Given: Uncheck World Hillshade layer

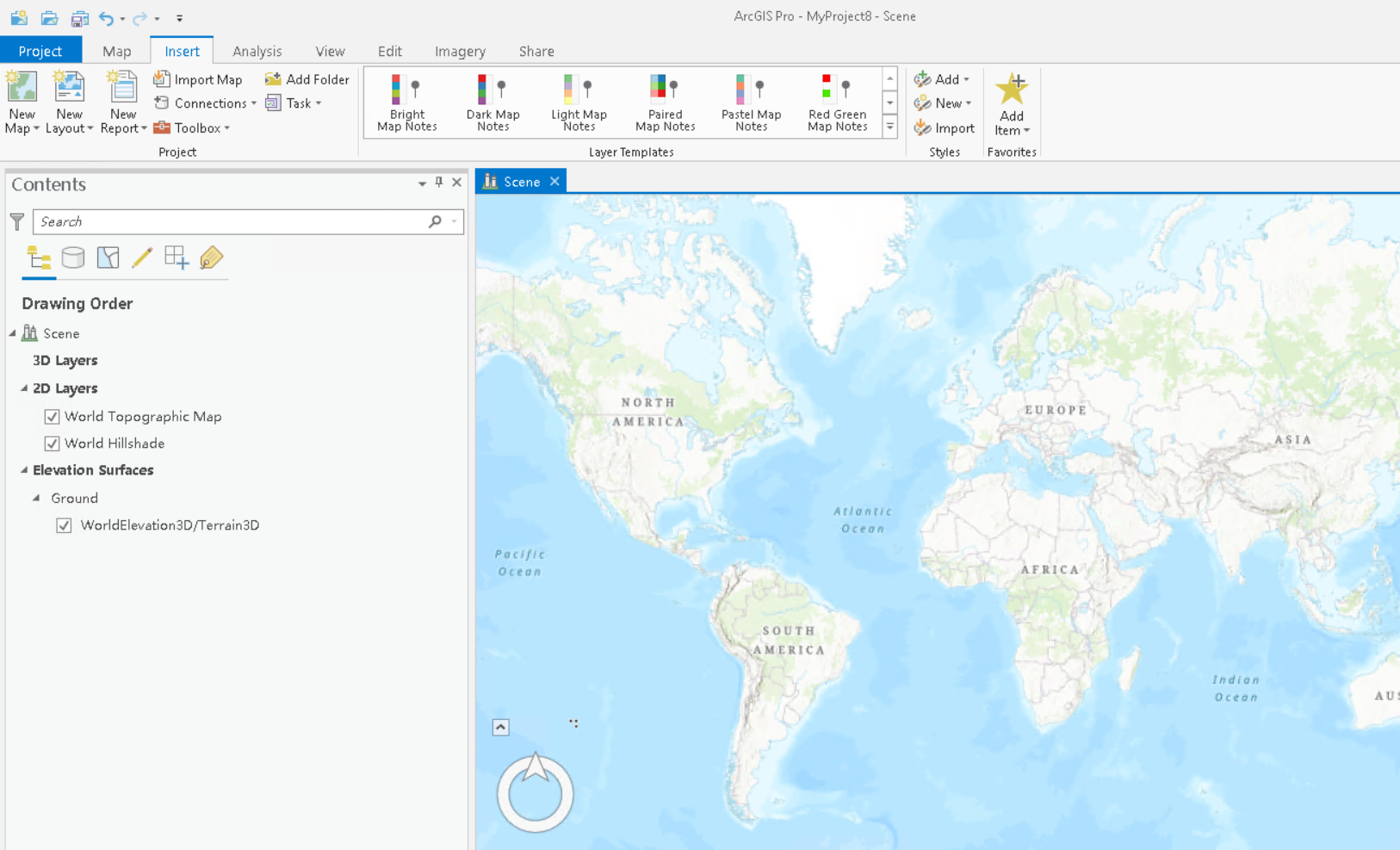Looking at the screenshot, I should (52, 444).
